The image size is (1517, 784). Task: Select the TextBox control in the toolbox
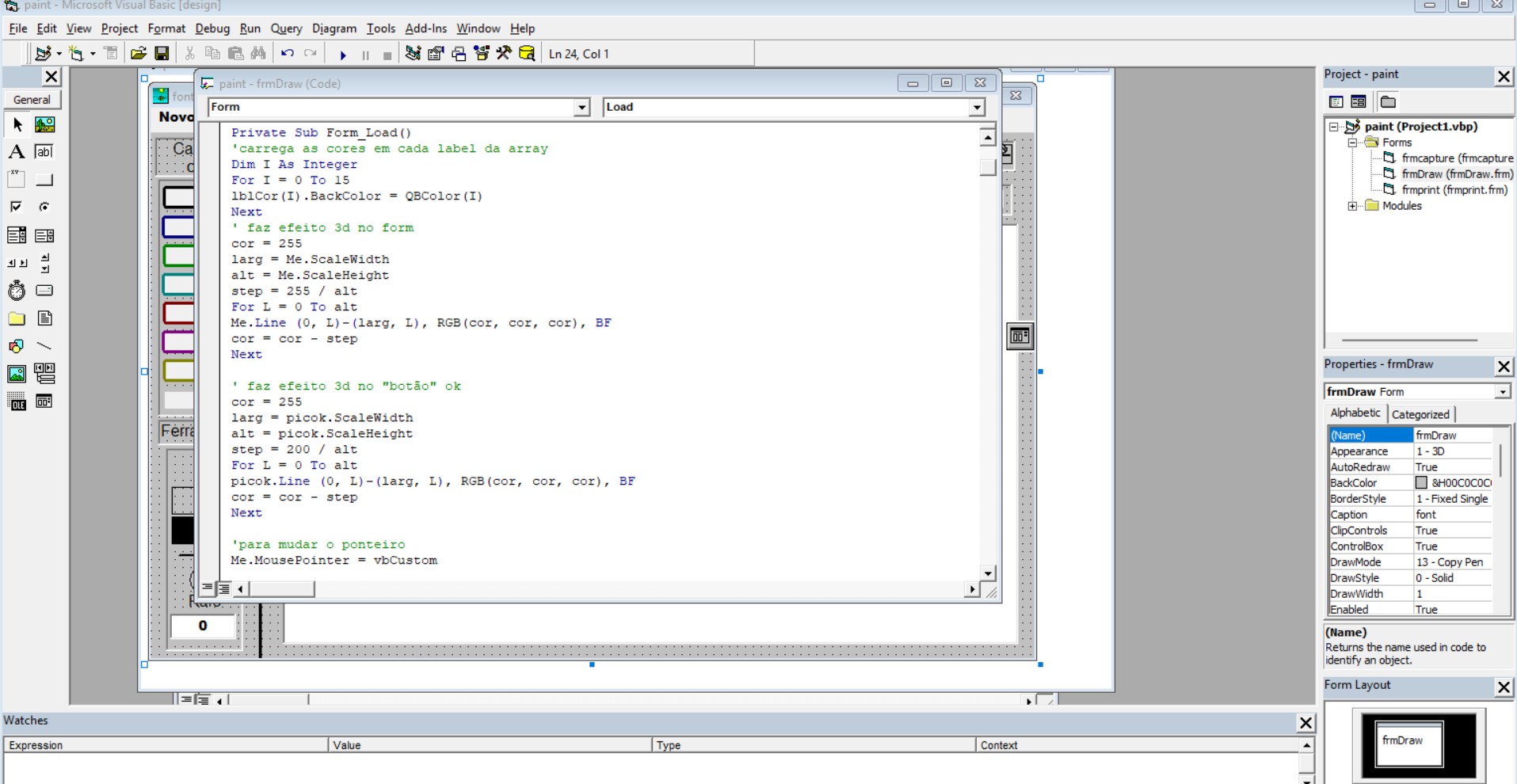point(44,151)
